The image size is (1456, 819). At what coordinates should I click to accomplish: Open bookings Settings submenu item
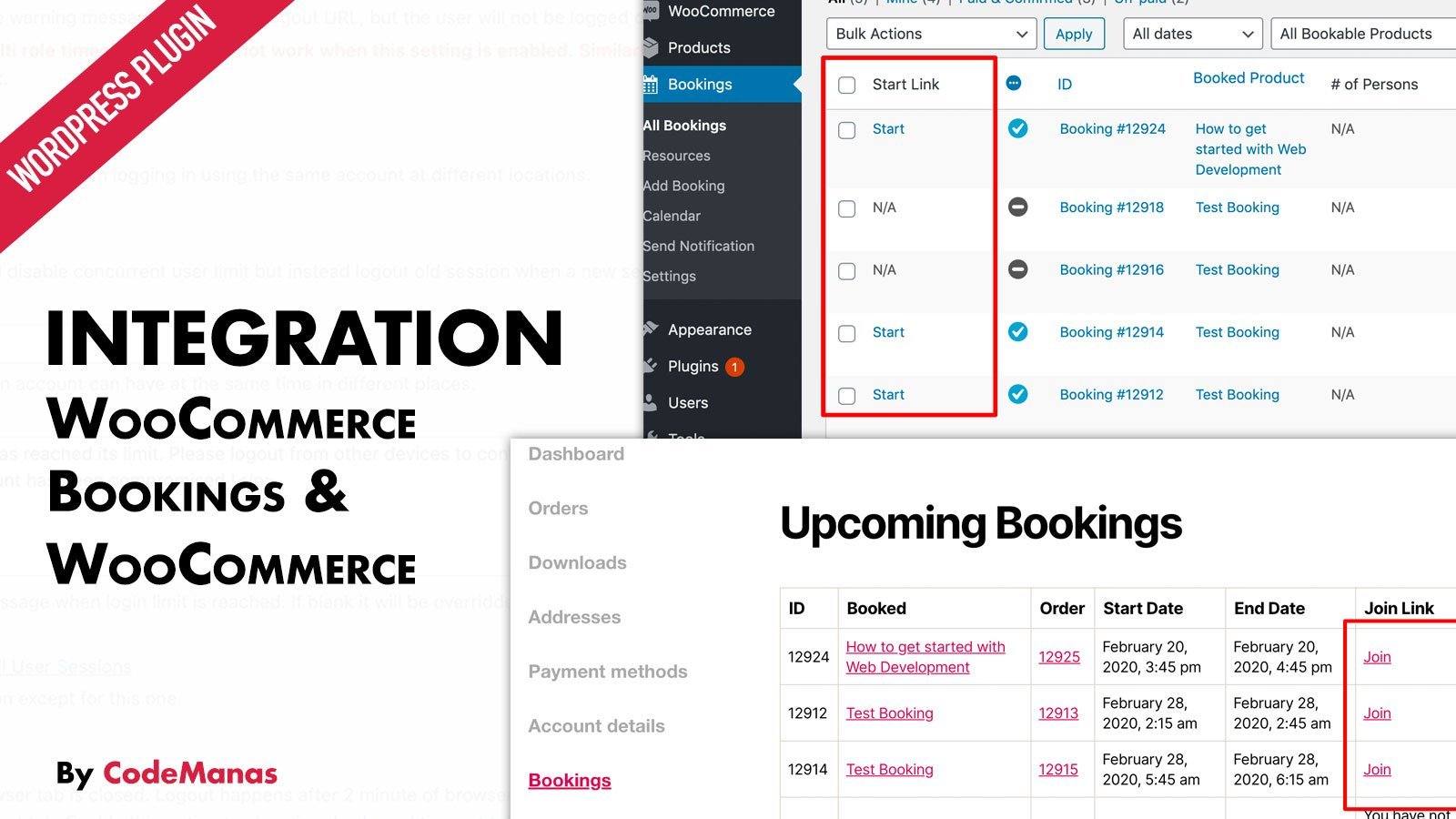669,276
